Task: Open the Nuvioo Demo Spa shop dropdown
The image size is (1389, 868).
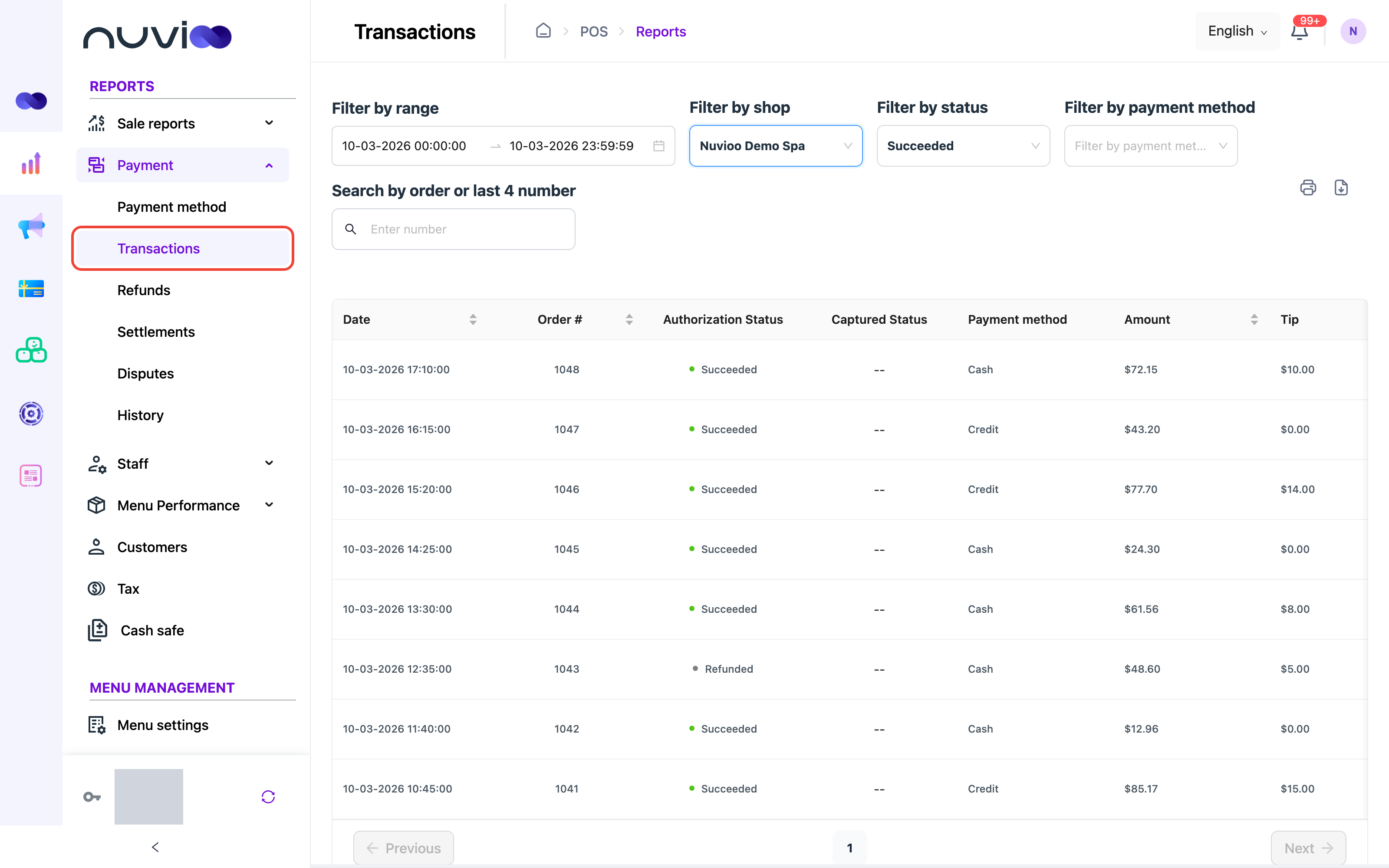Action: point(775,146)
